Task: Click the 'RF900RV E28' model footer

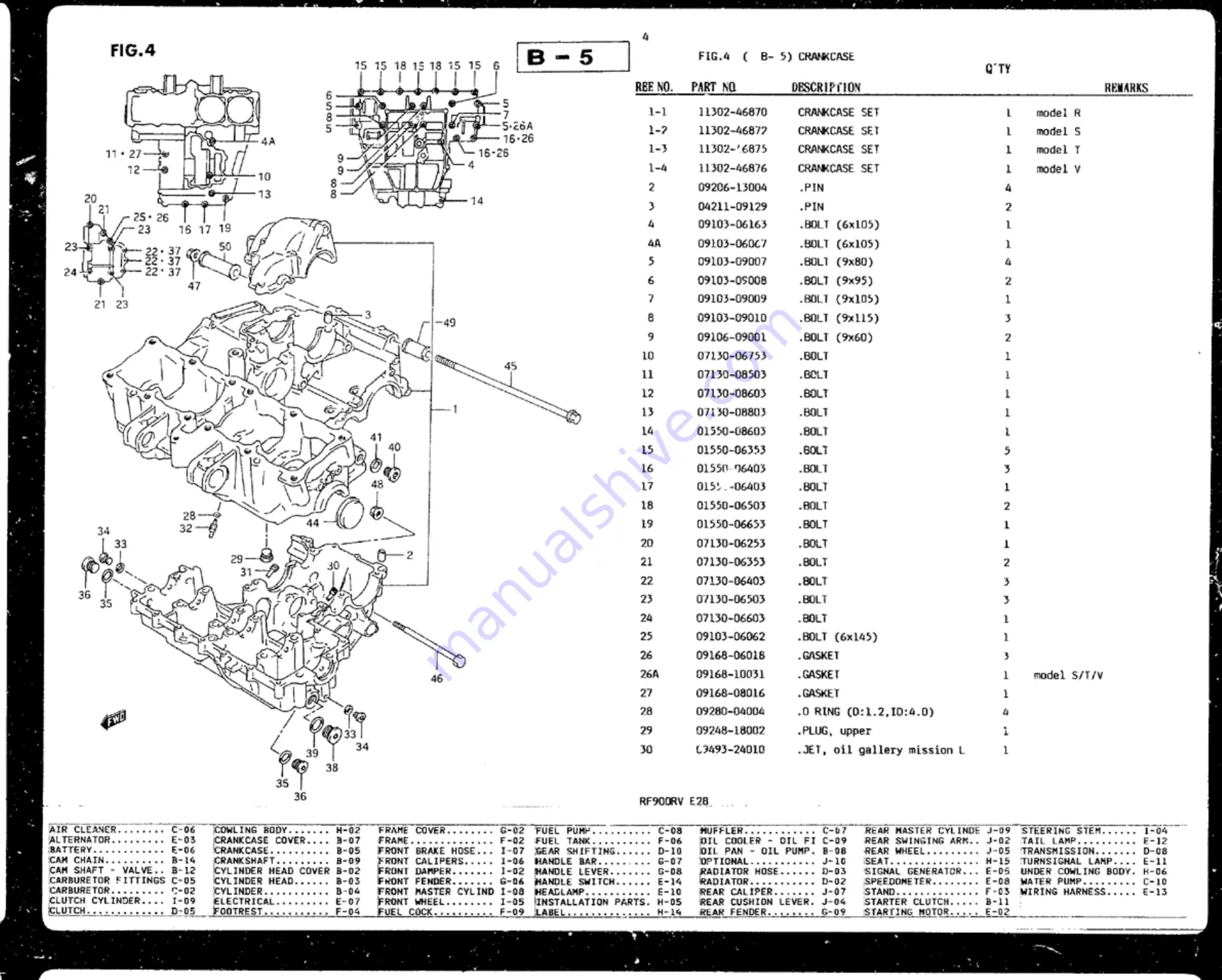Action: [674, 801]
